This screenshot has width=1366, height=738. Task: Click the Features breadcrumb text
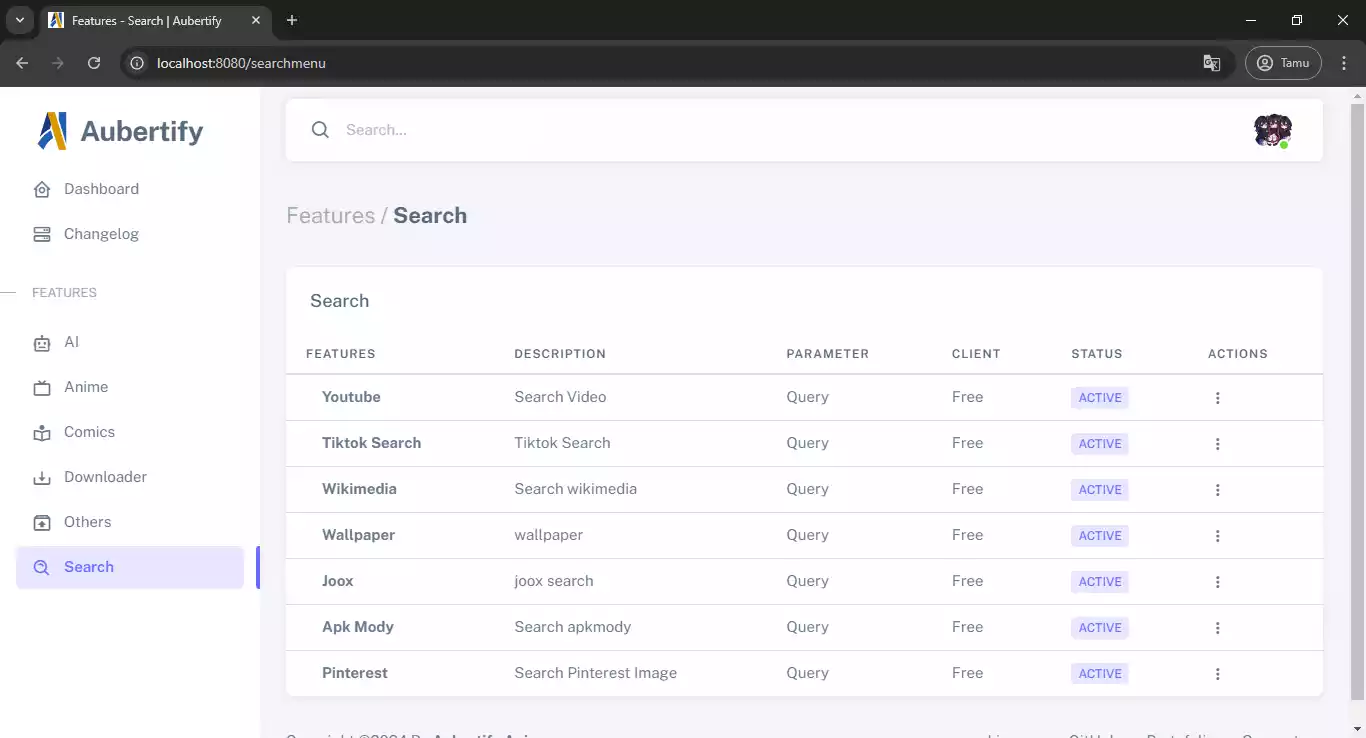[x=331, y=216]
